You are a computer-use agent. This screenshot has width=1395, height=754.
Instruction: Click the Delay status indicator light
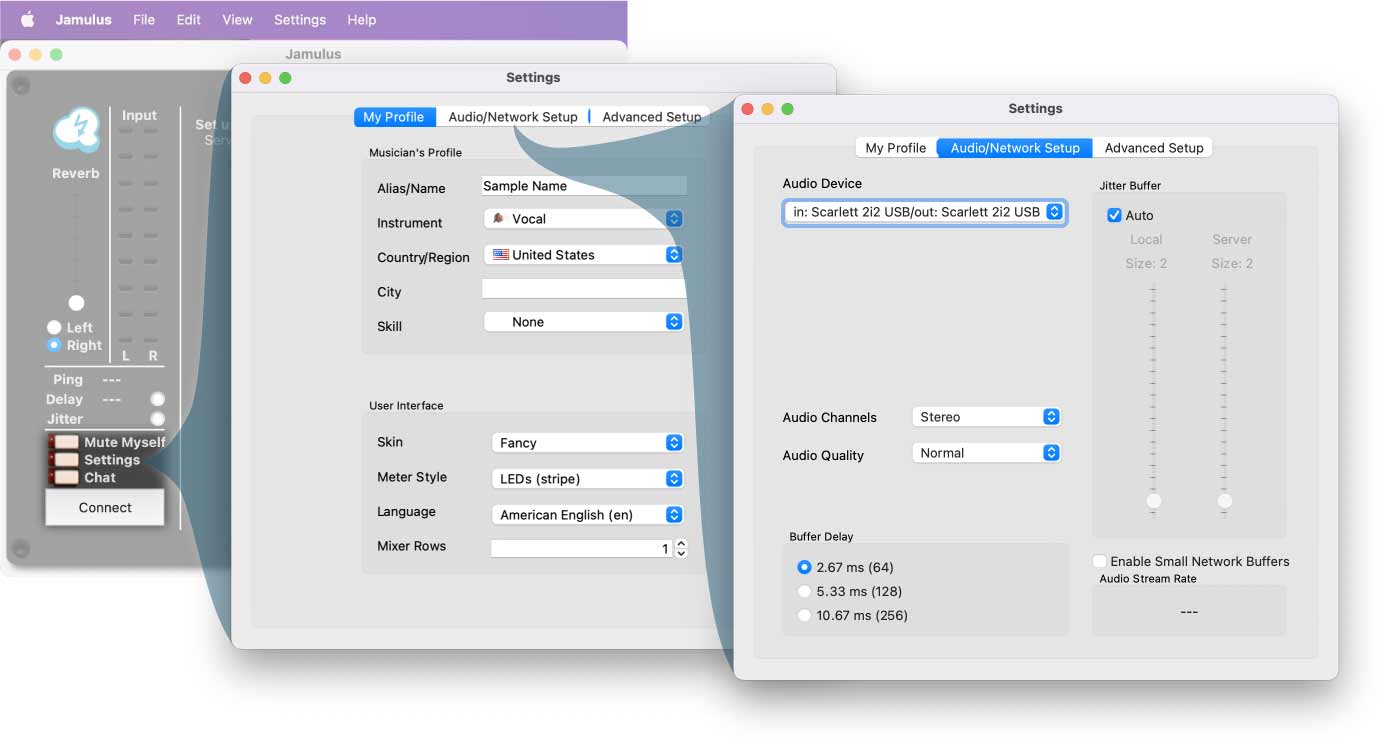click(x=157, y=399)
